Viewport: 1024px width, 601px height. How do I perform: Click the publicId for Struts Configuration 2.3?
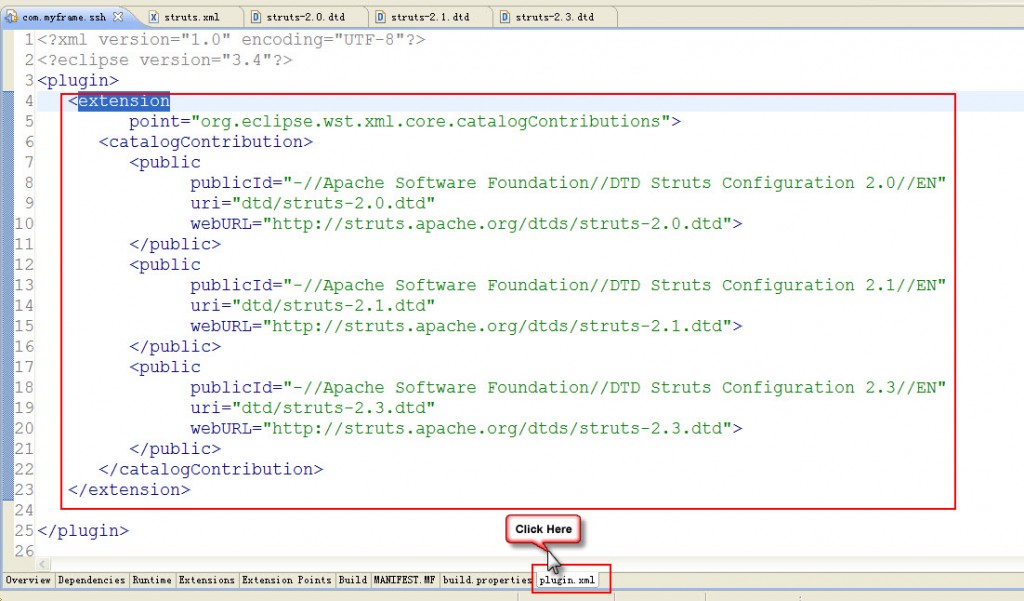[568, 387]
